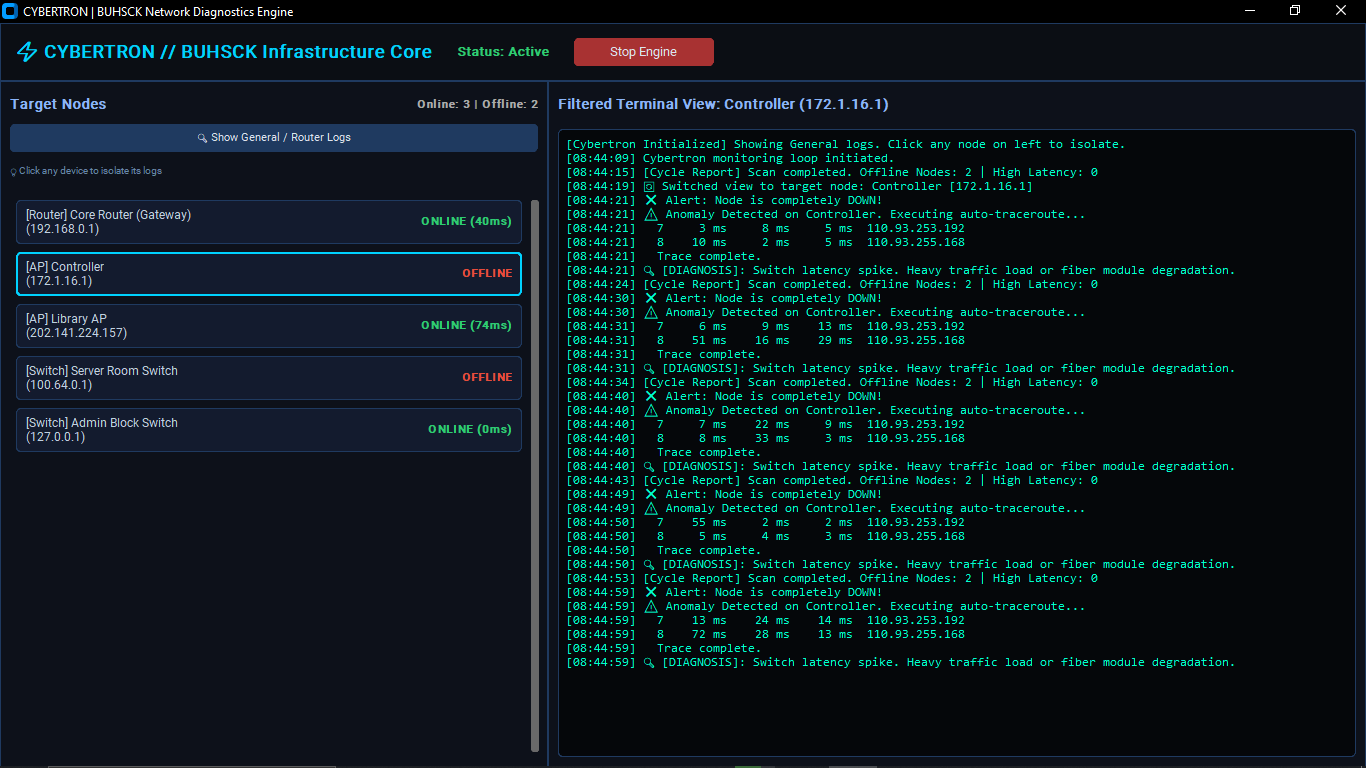
Task: Click the 08:44:15 Cycle Report log line
Action: click(x=832, y=172)
